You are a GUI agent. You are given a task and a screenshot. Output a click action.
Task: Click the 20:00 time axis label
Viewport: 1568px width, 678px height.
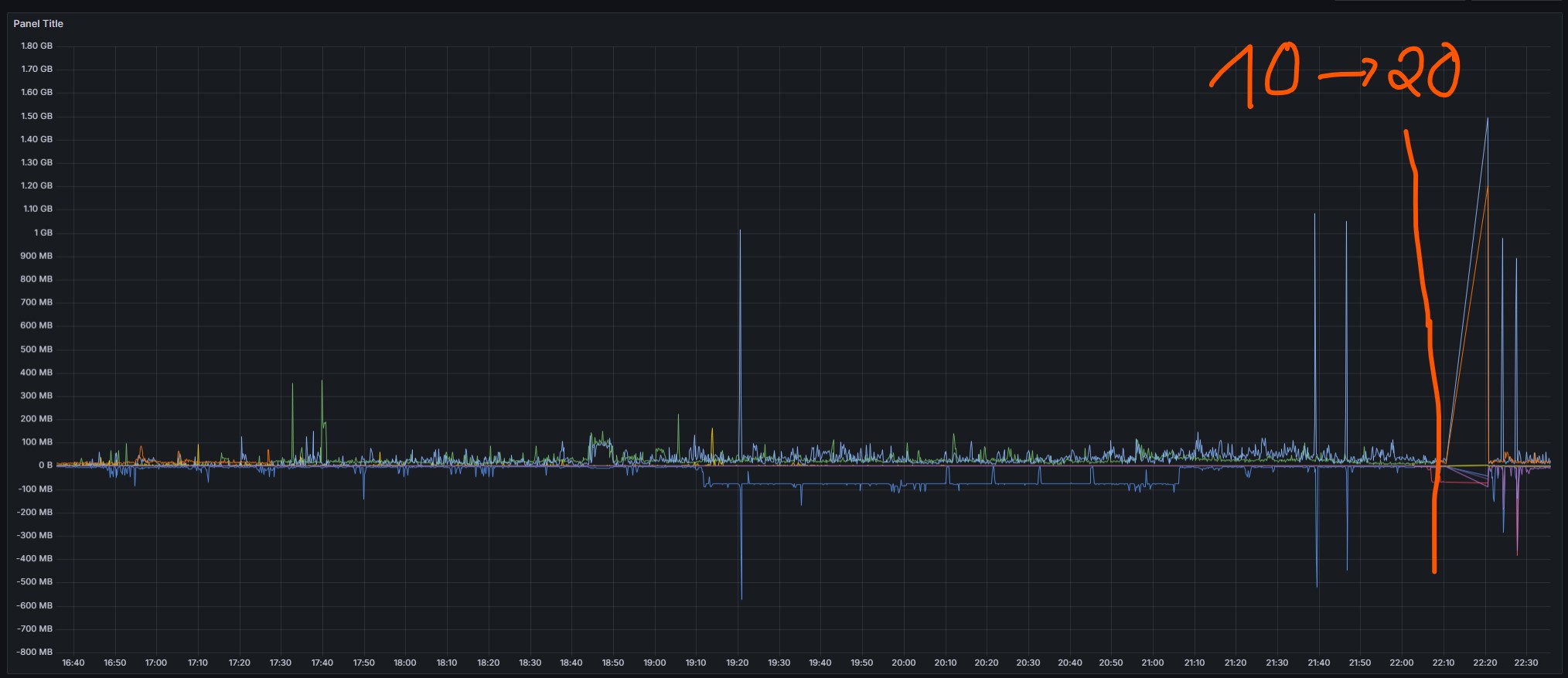tap(904, 663)
